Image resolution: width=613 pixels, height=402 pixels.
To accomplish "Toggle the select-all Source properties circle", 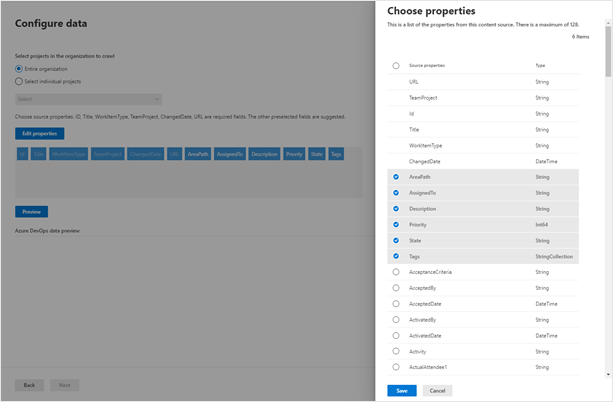I will (x=396, y=66).
